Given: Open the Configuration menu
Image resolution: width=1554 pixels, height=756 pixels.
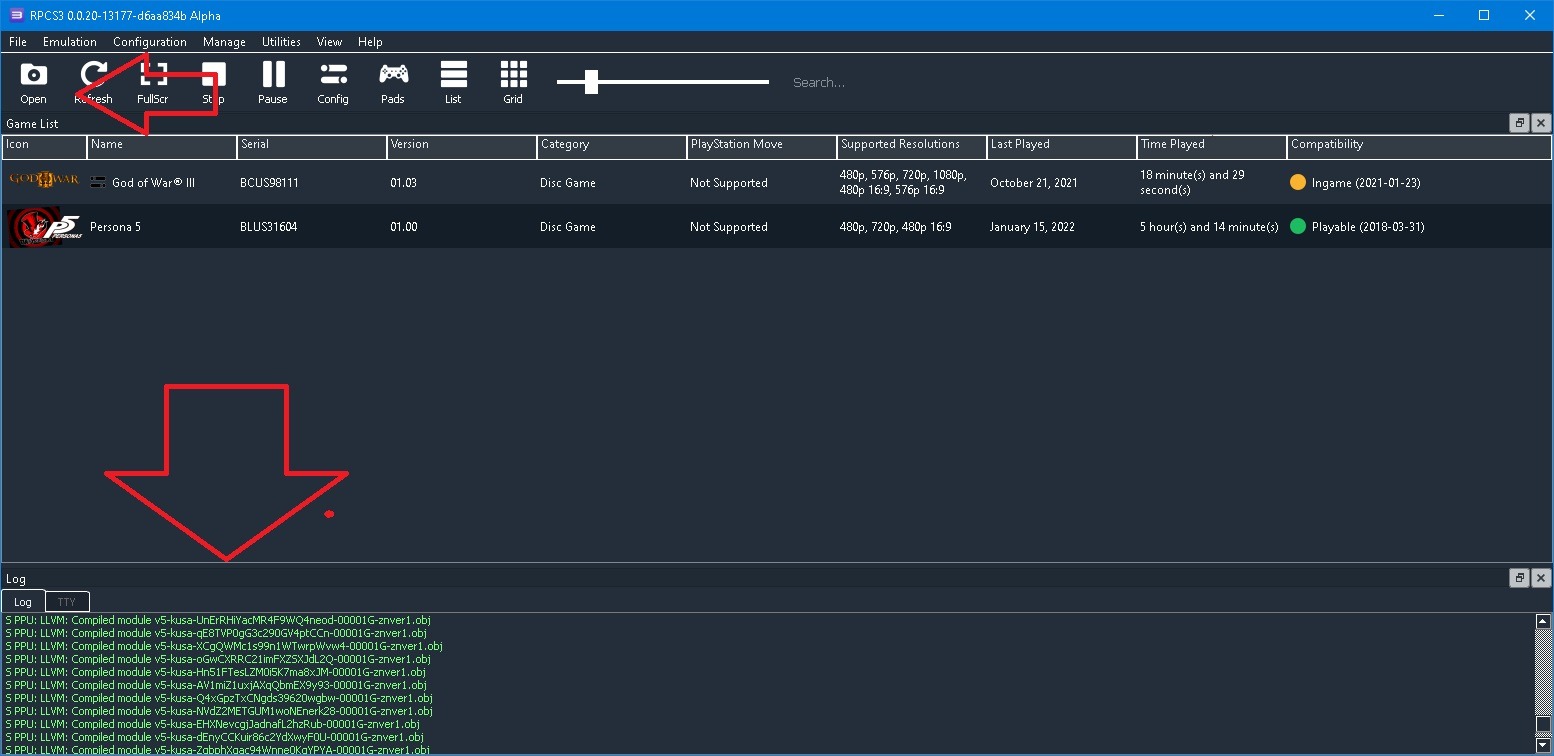Looking at the screenshot, I should (150, 42).
